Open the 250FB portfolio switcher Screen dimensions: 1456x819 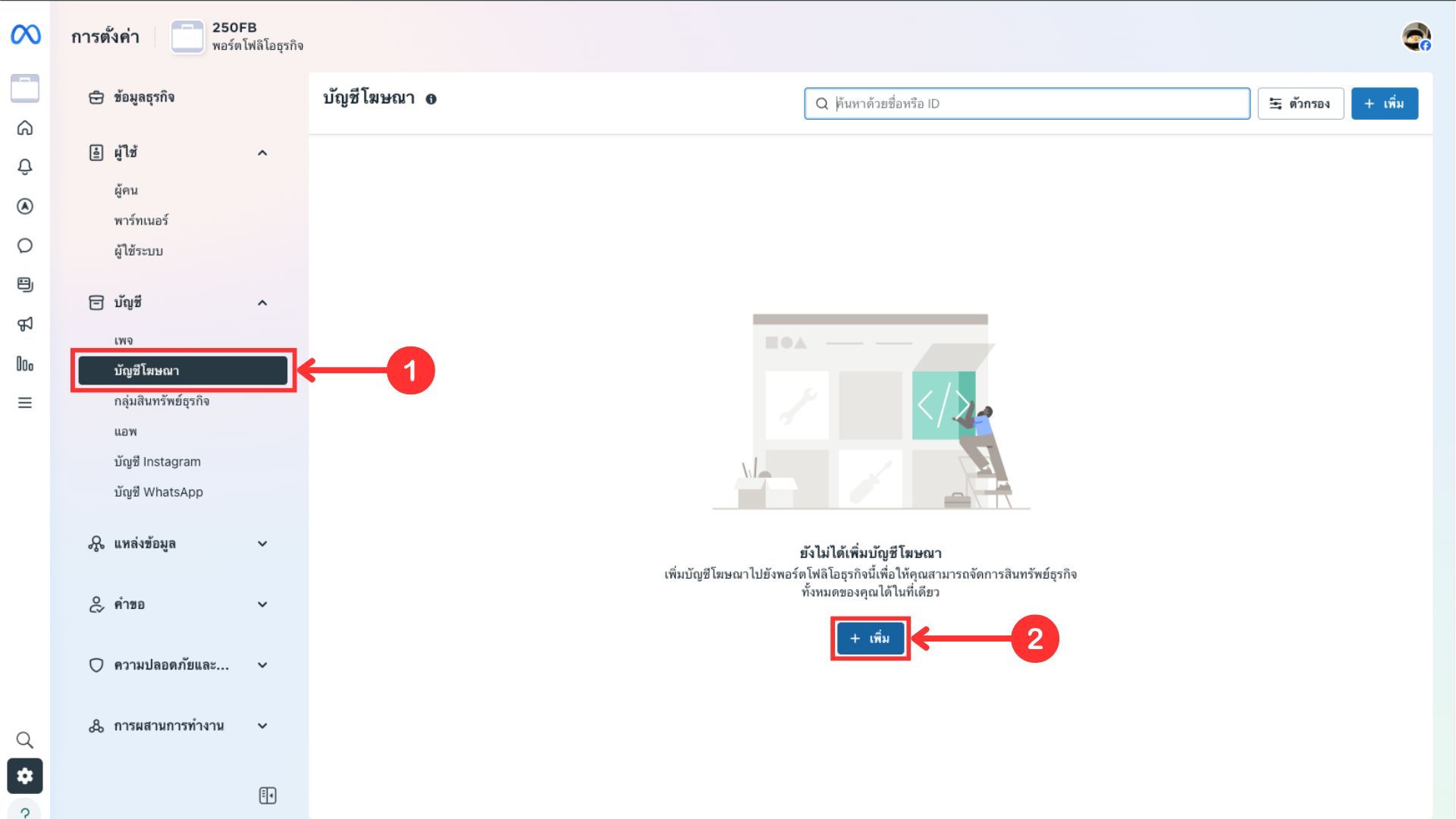[237, 36]
